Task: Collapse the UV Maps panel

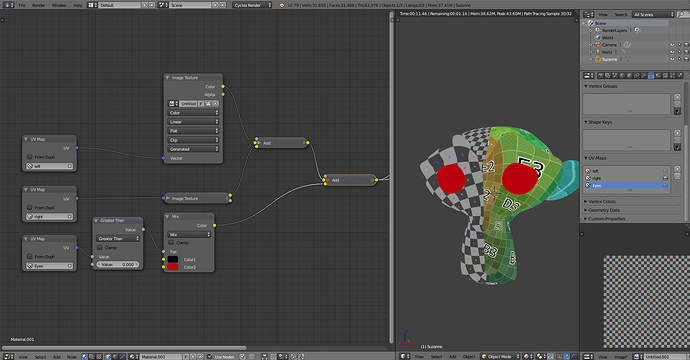Action: (586, 158)
